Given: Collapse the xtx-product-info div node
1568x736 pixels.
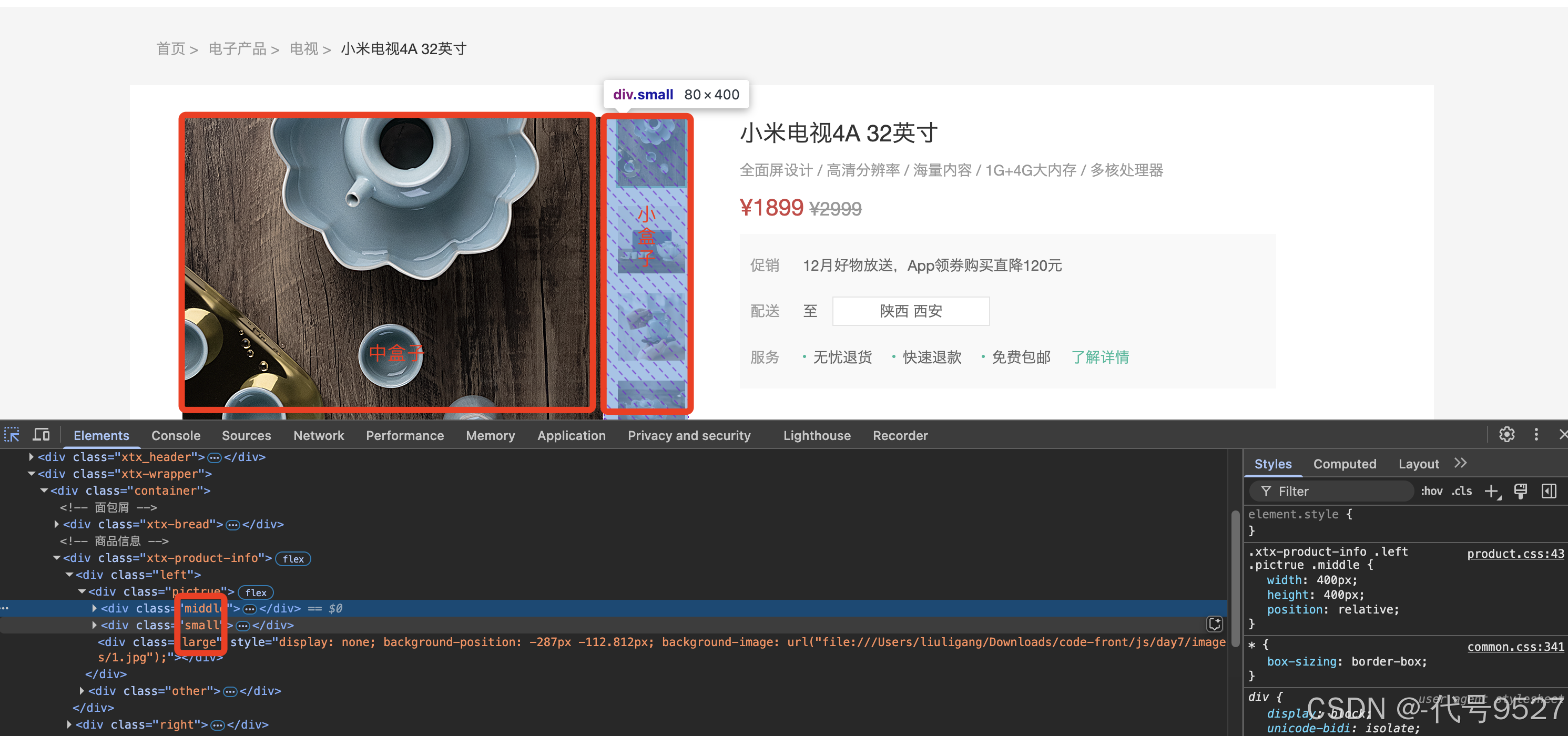Looking at the screenshot, I should (57, 558).
